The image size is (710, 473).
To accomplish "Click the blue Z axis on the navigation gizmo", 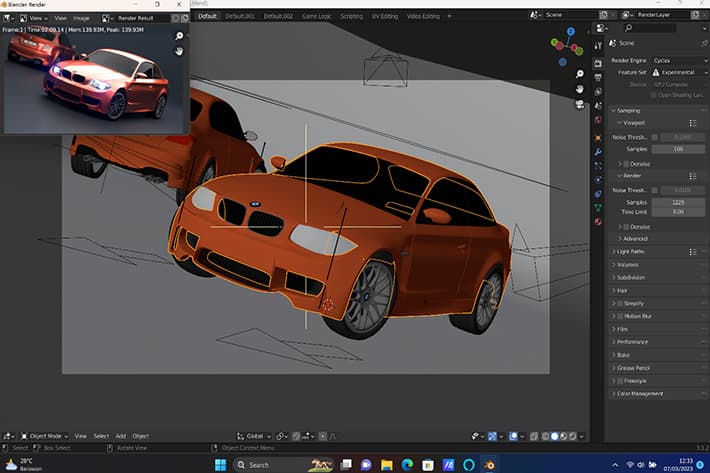I will (571, 32).
